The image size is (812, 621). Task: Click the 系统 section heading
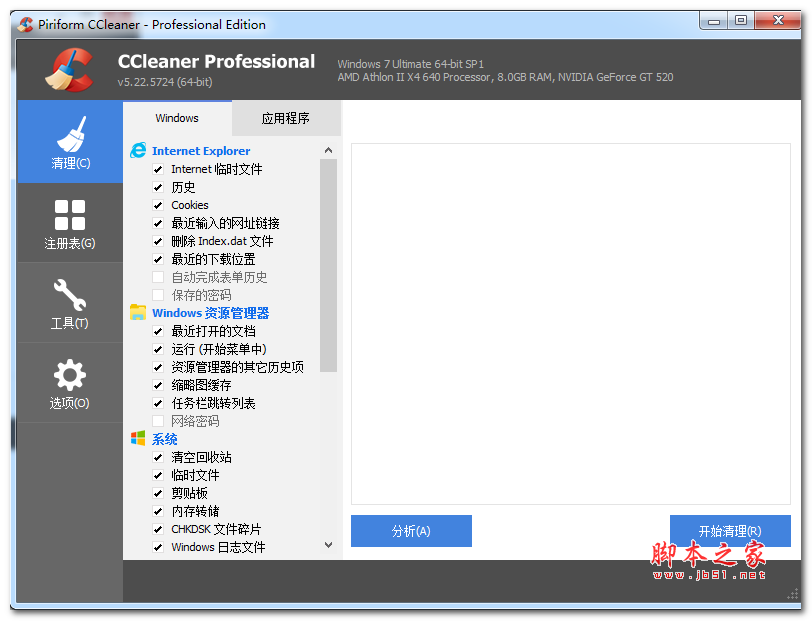165,439
